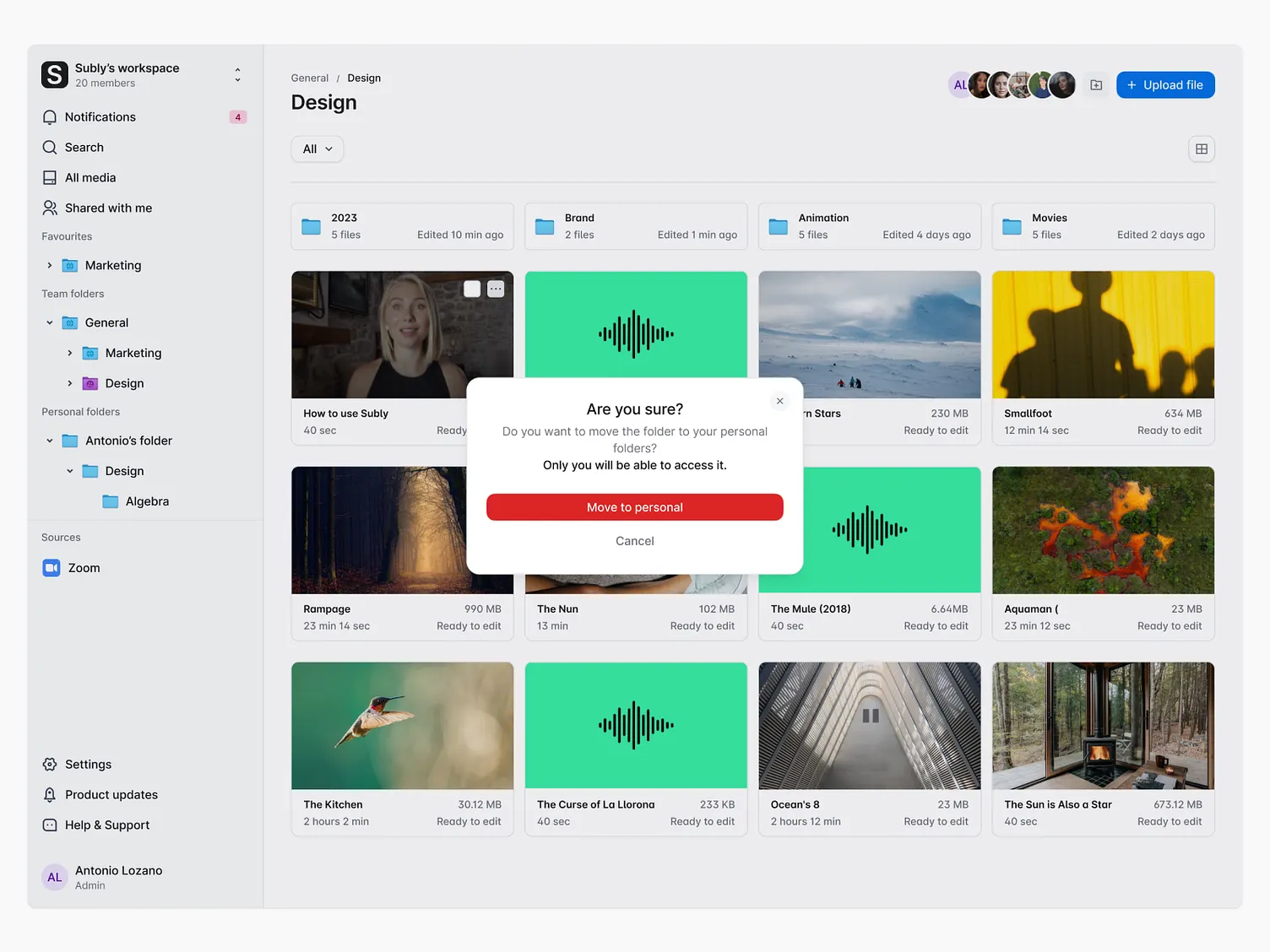Click the new folder icon
The image size is (1270, 952).
[1096, 85]
